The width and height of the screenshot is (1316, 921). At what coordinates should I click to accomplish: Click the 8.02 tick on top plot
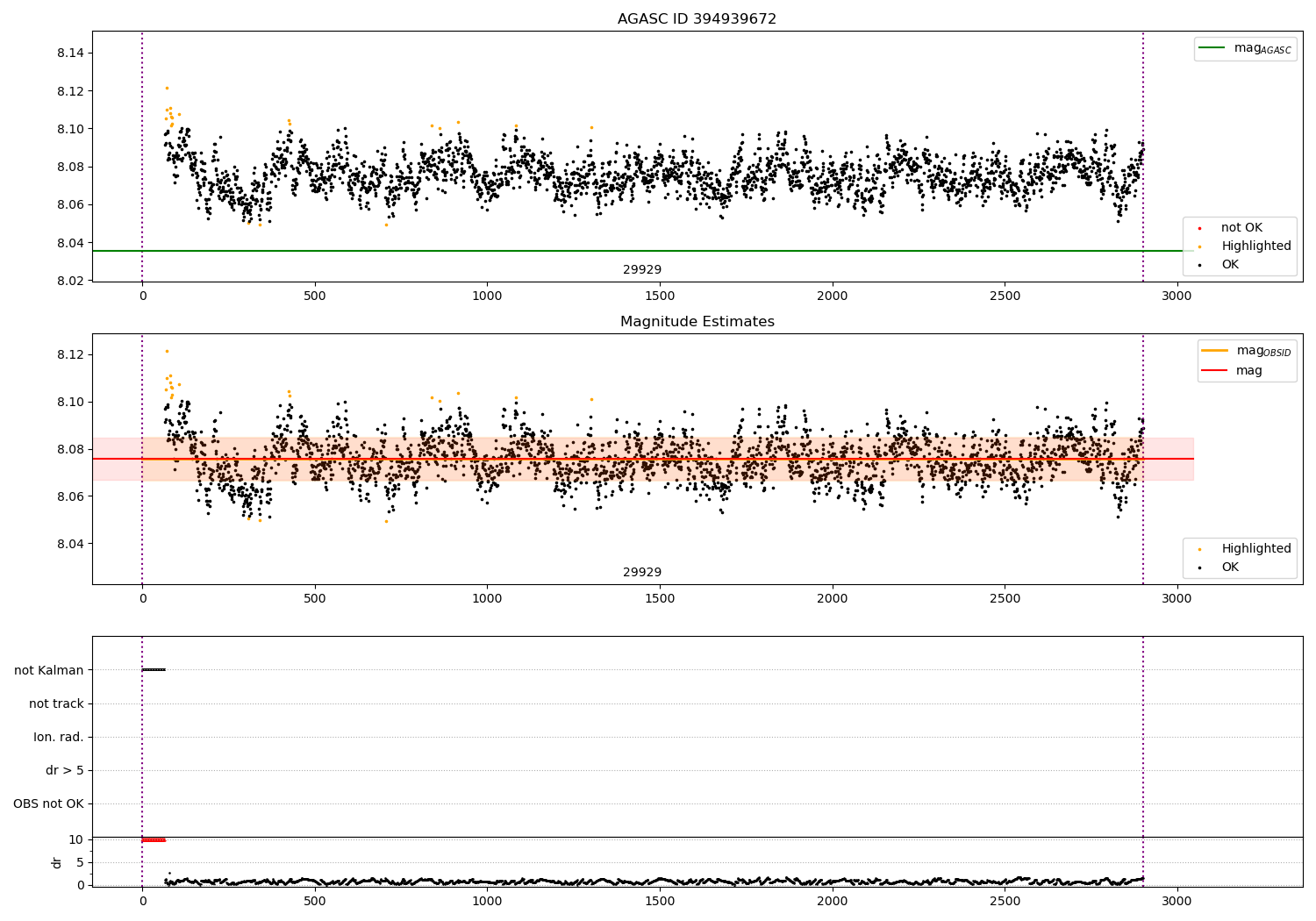(x=70, y=281)
